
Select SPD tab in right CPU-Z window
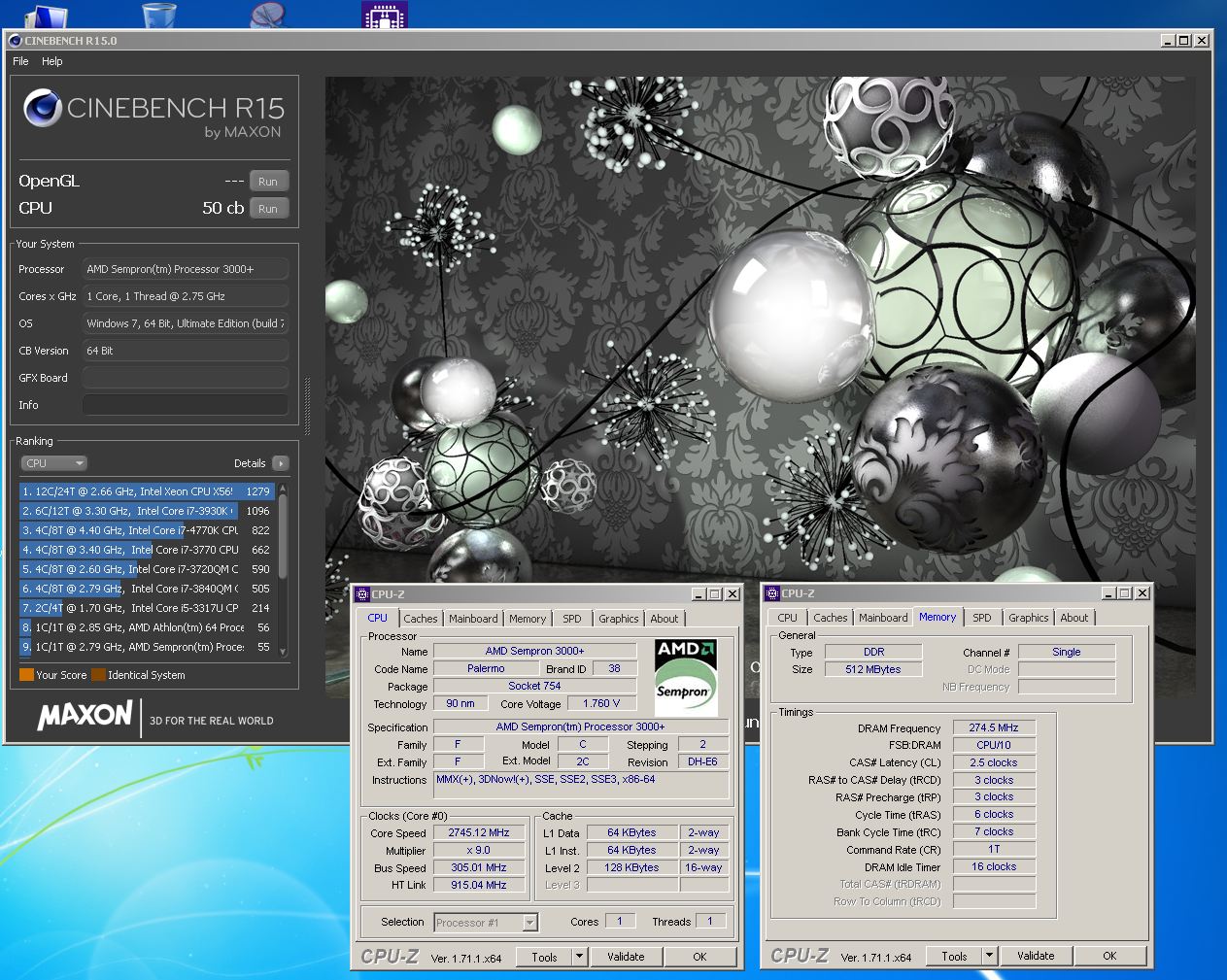pos(982,618)
